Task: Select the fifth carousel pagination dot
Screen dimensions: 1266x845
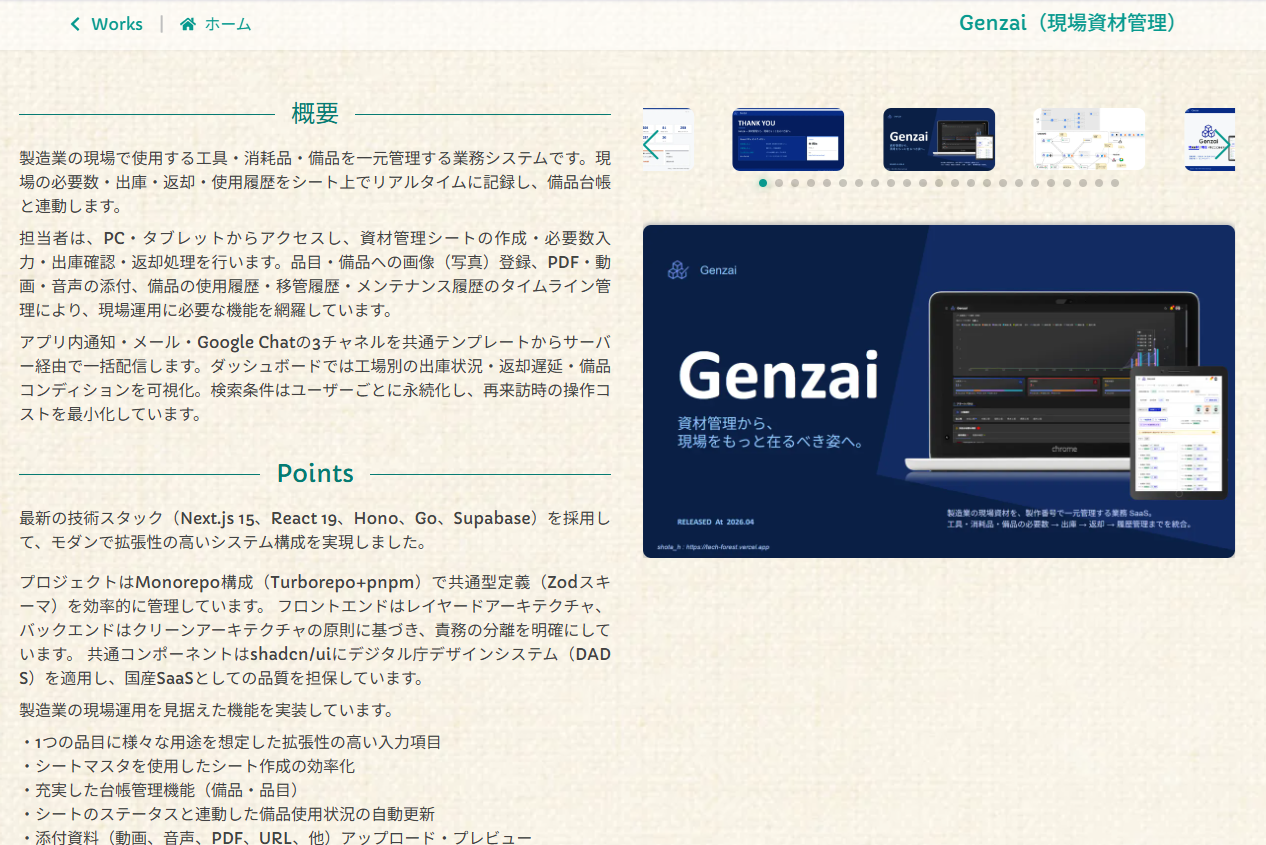Action: pyautogui.click(x=827, y=183)
